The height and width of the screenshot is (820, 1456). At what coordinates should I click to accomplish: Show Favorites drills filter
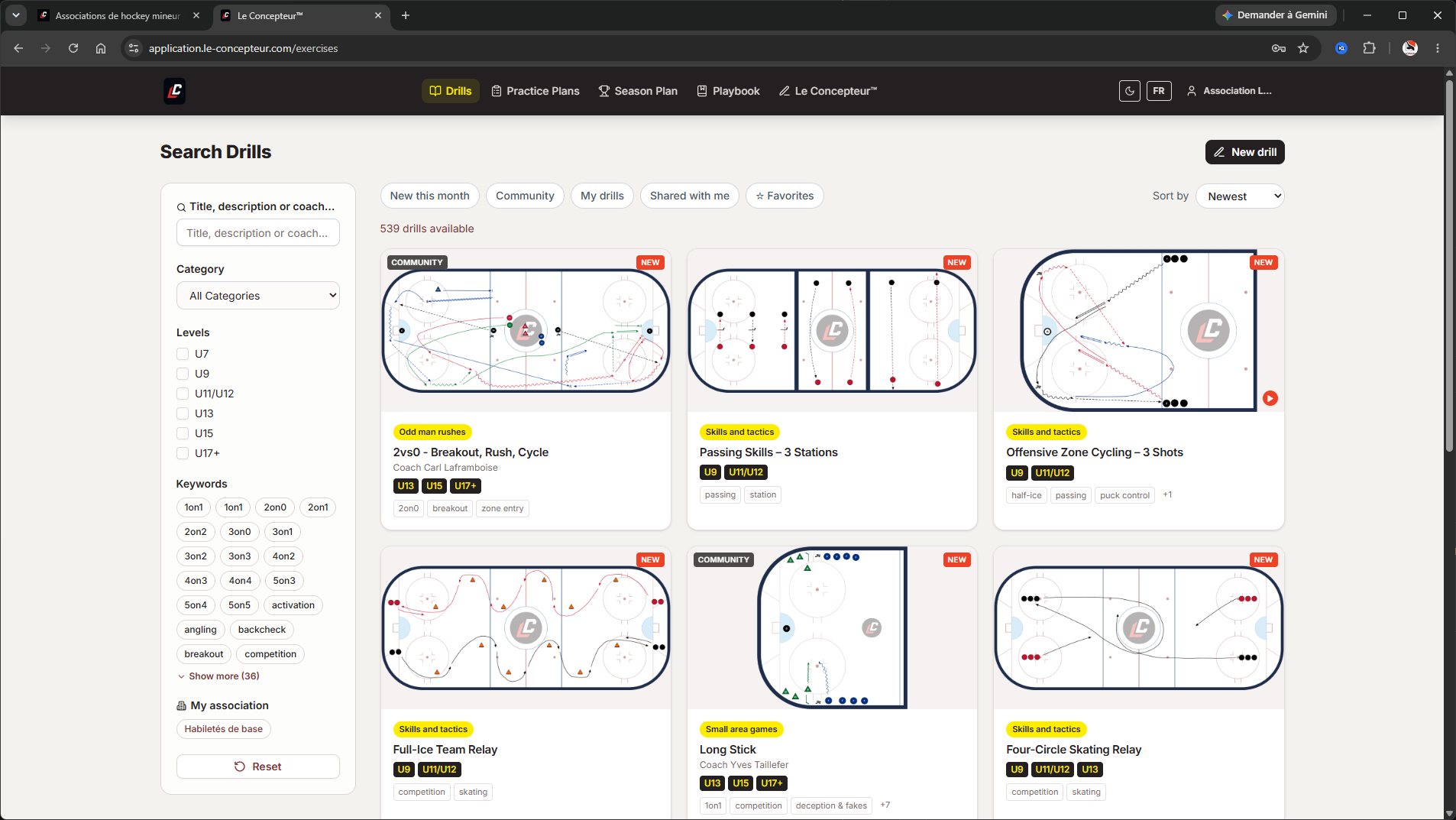(785, 196)
